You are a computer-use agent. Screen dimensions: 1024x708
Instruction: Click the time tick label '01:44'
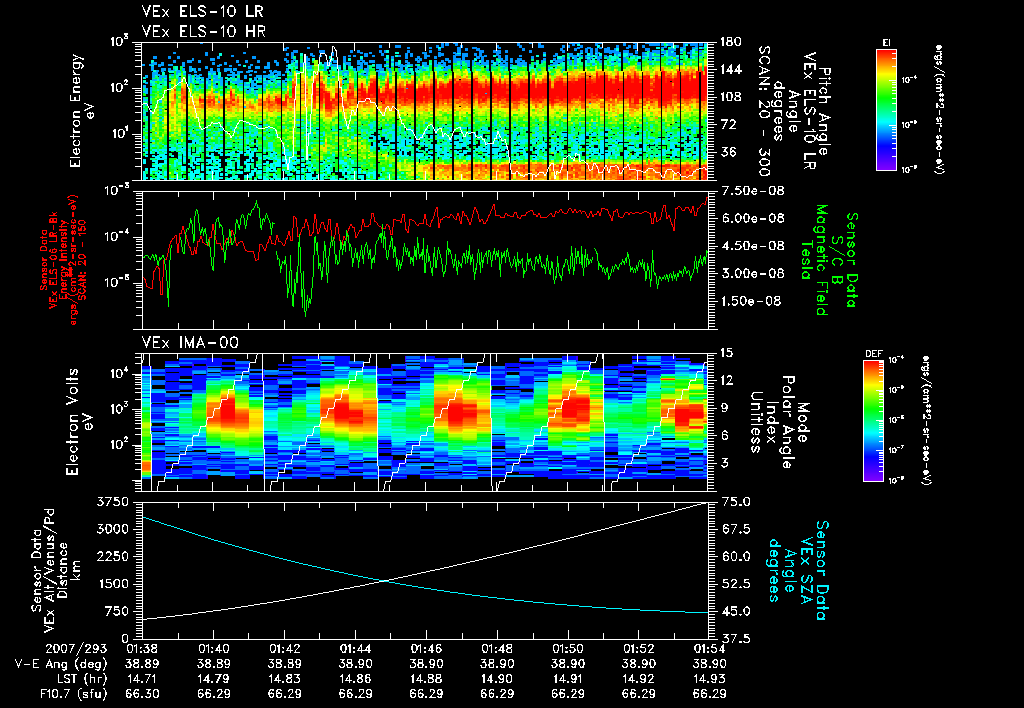pyautogui.click(x=355, y=649)
